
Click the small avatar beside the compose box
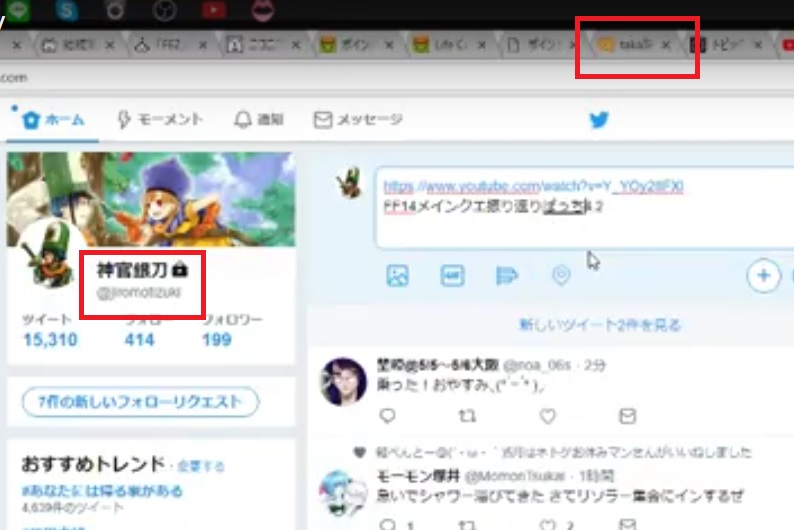click(x=349, y=183)
